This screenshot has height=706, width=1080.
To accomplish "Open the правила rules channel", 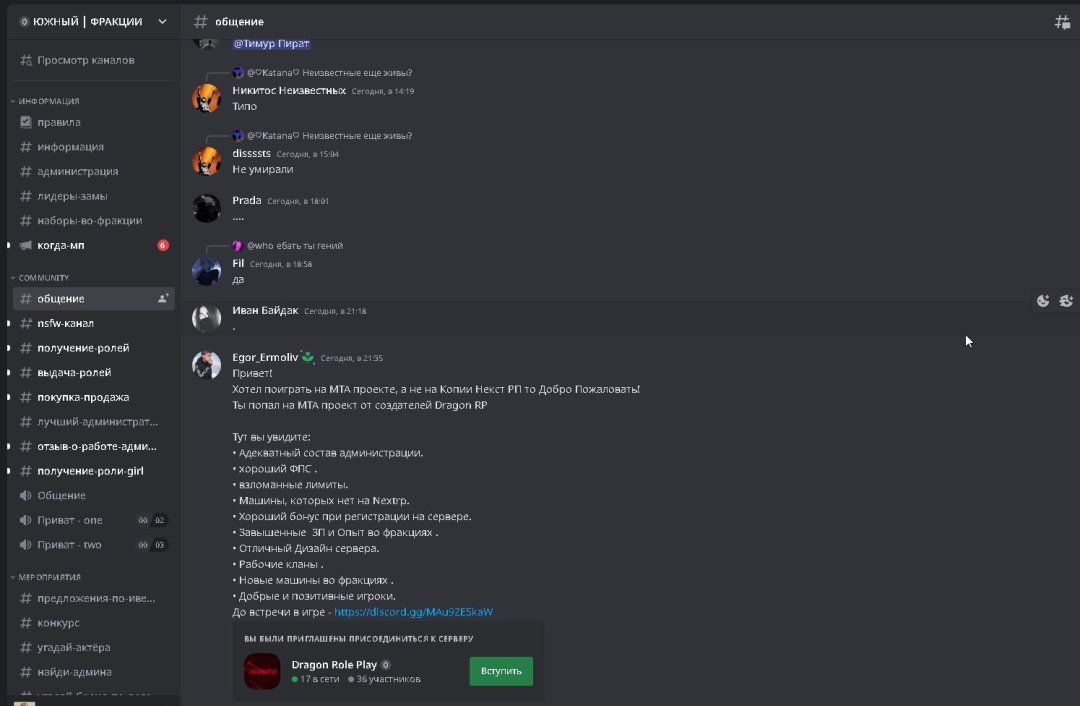I will [x=59, y=122].
